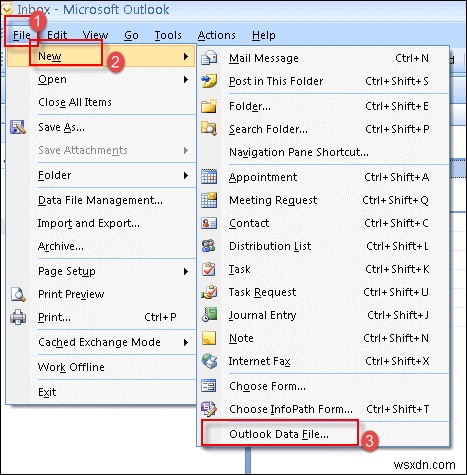Select Archive… from File menu
Screen dimensions: 467x475
click(x=61, y=246)
